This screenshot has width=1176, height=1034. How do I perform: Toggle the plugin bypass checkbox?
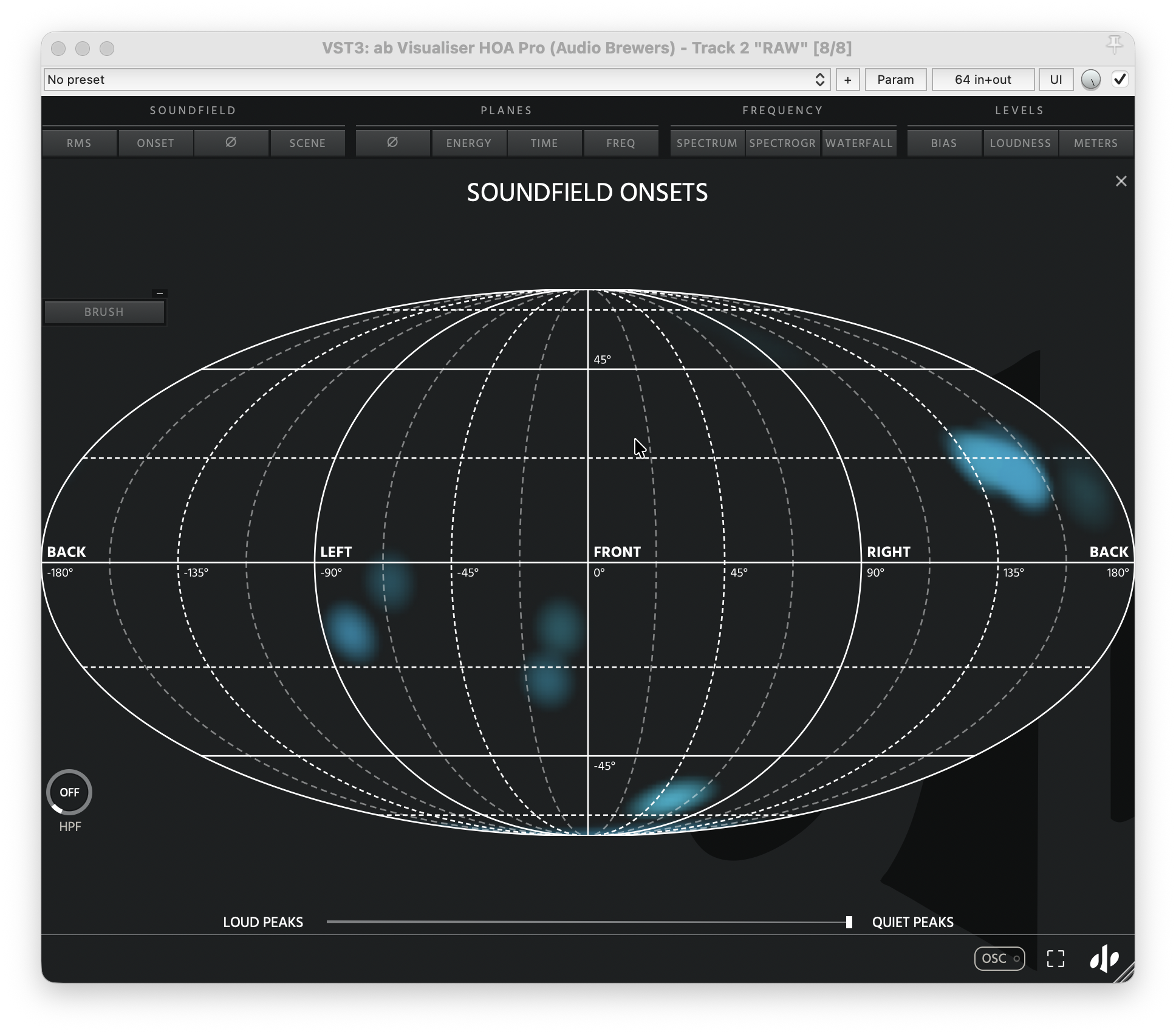1120,79
